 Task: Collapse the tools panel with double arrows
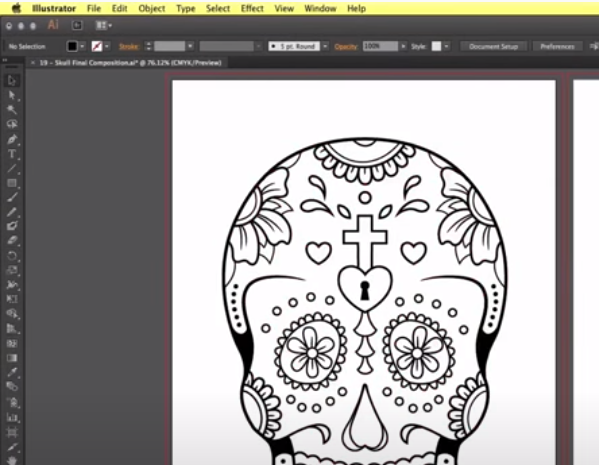tap(5, 60)
